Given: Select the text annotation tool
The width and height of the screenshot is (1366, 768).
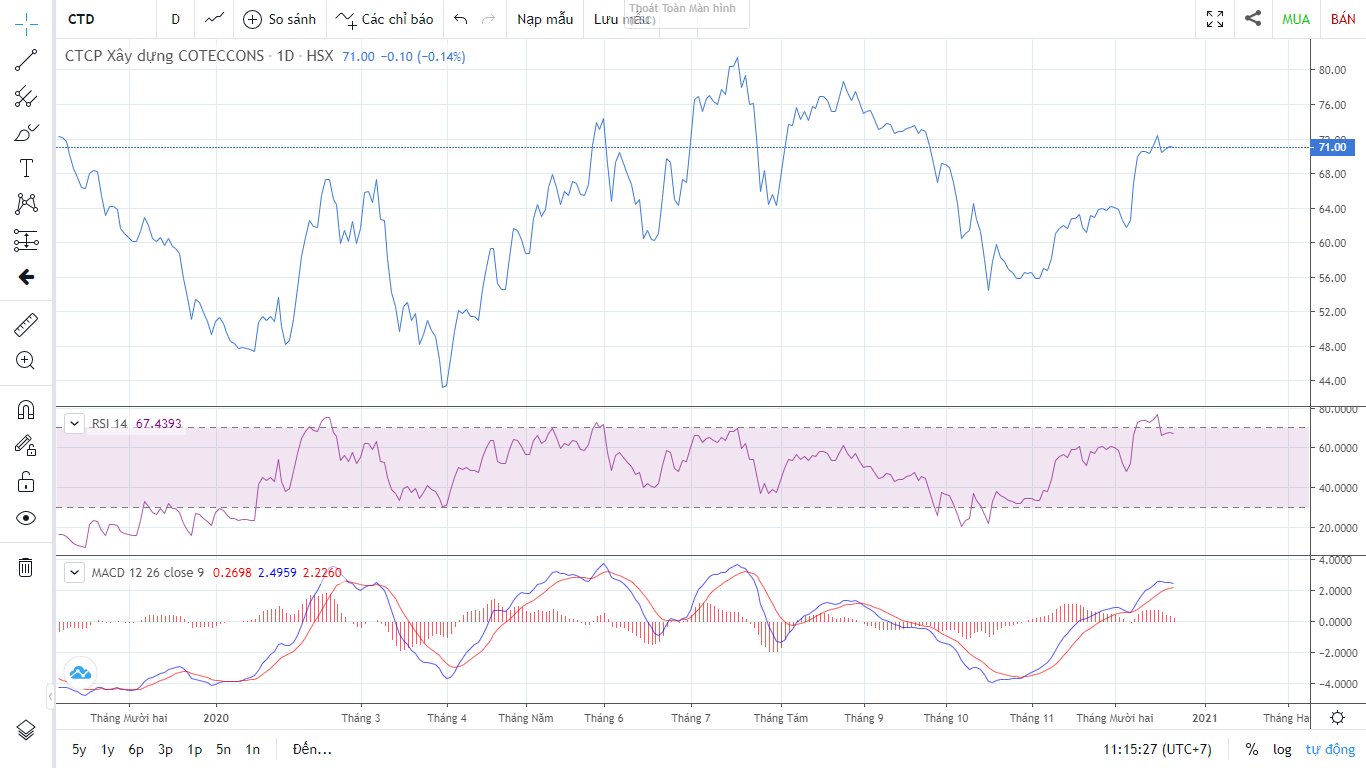Looking at the screenshot, I should [x=26, y=168].
